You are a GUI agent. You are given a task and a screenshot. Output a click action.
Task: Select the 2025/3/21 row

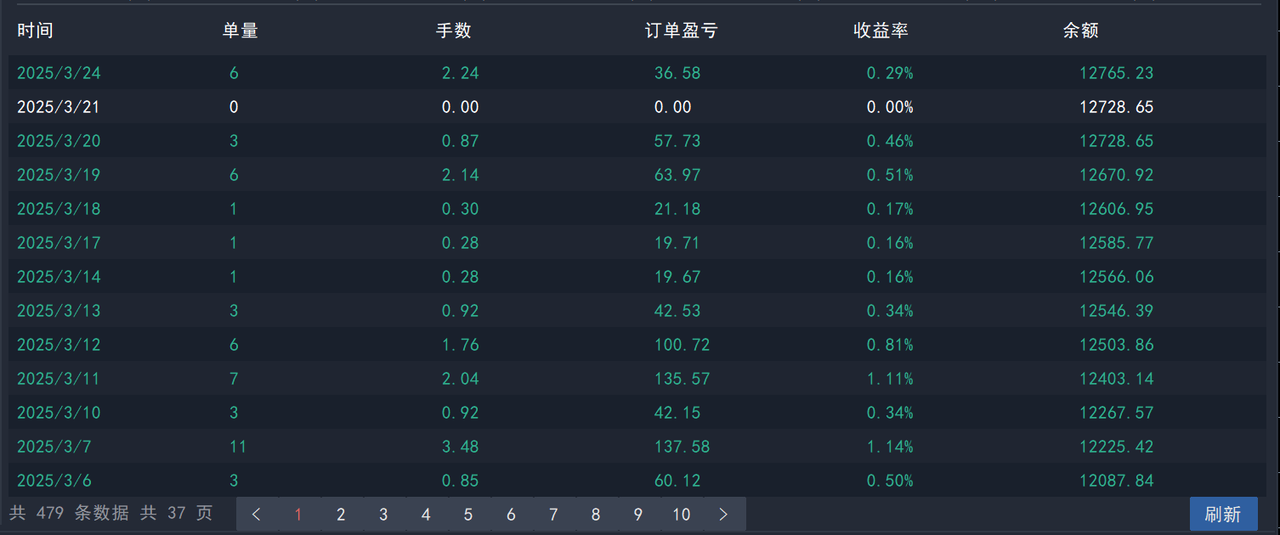(x=58, y=107)
